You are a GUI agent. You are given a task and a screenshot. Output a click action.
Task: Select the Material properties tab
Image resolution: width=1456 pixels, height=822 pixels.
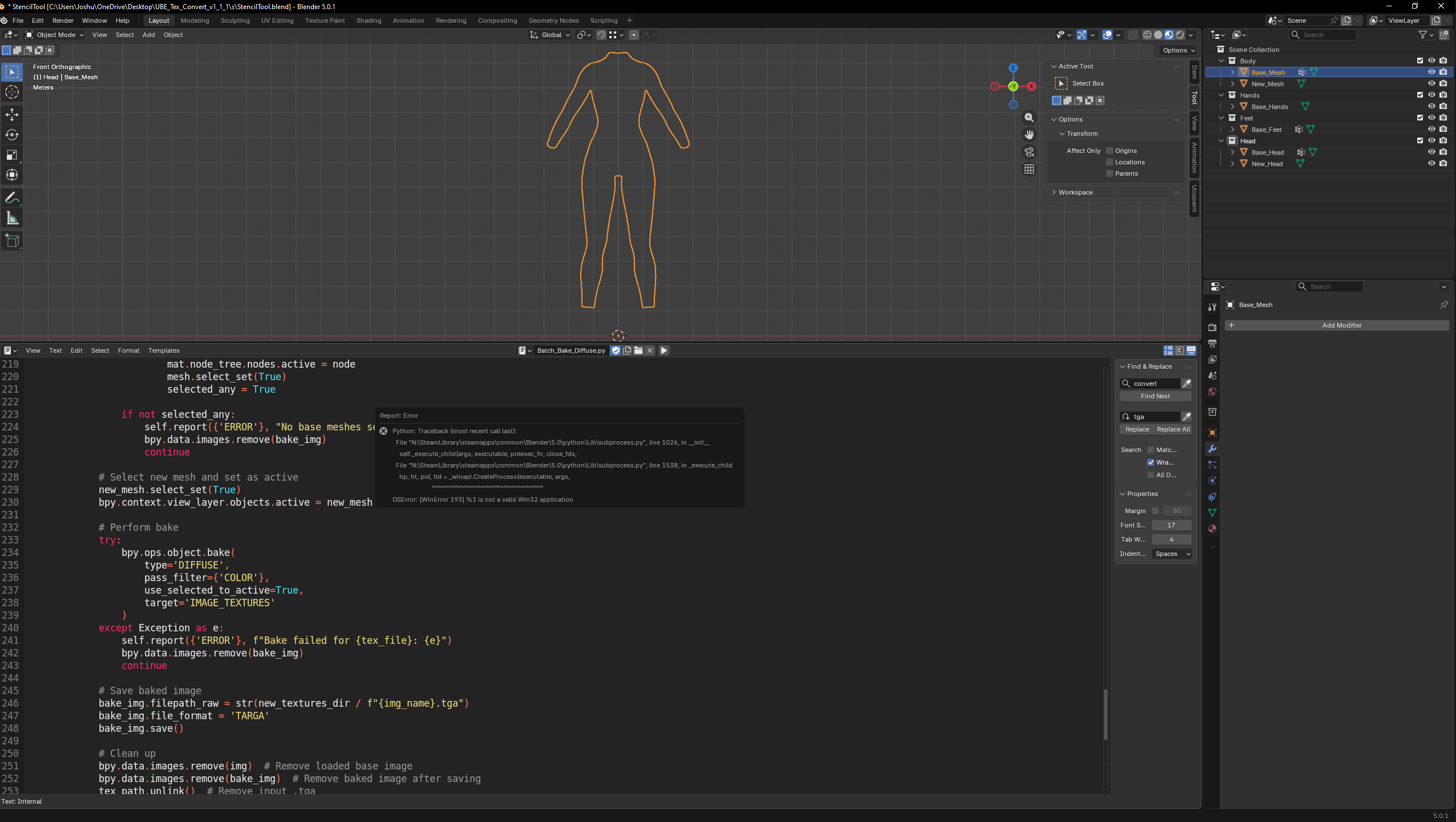click(1211, 530)
